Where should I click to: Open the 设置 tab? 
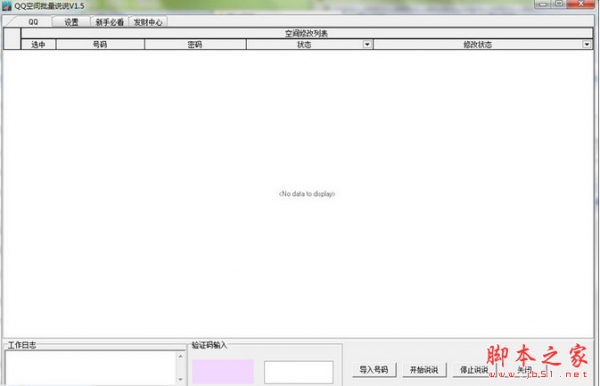[x=71, y=22]
